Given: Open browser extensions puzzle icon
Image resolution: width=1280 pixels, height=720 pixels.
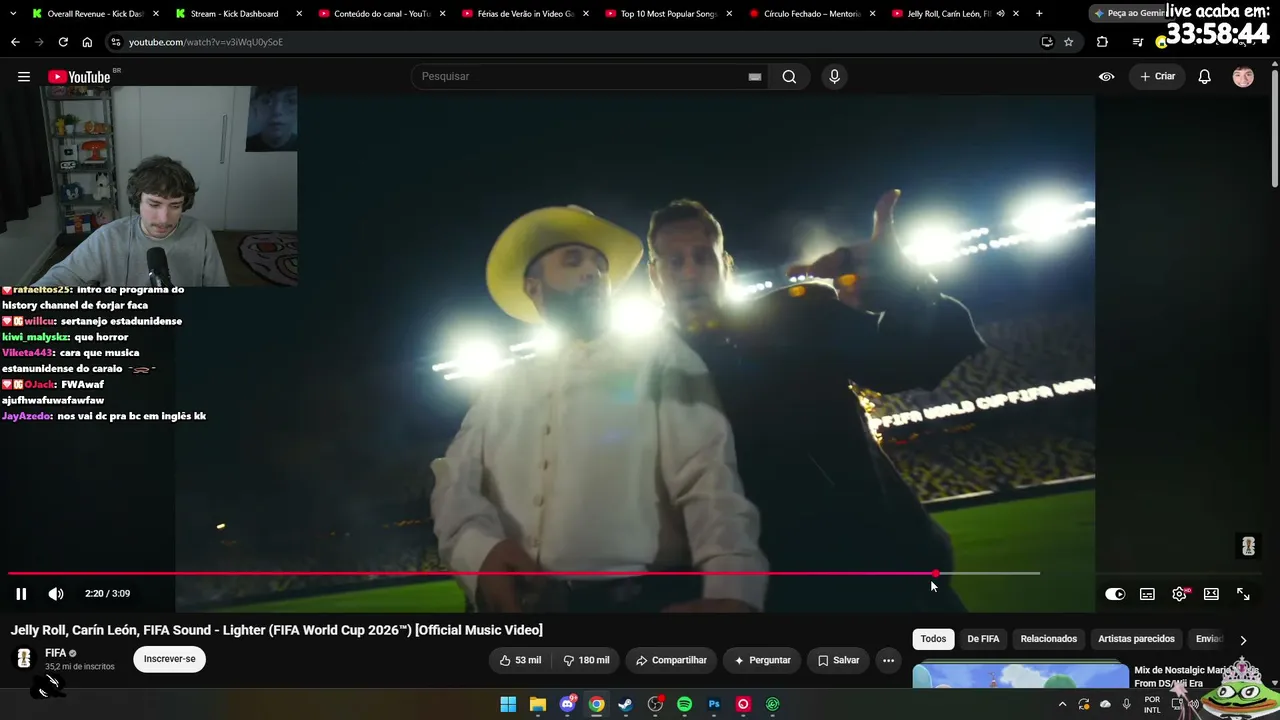Looking at the screenshot, I should tap(1102, 42).
